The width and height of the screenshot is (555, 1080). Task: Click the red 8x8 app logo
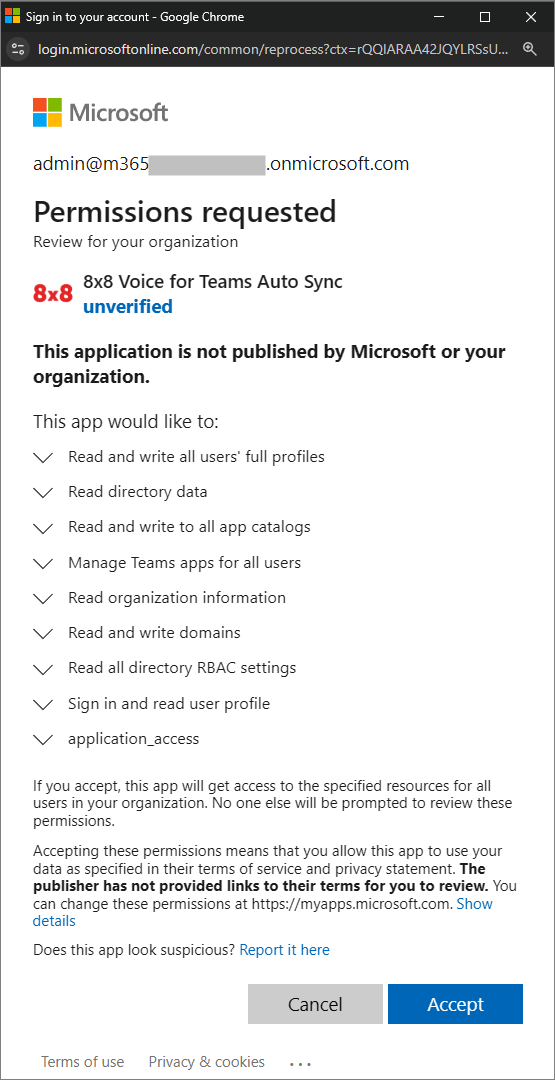(52, 293)
